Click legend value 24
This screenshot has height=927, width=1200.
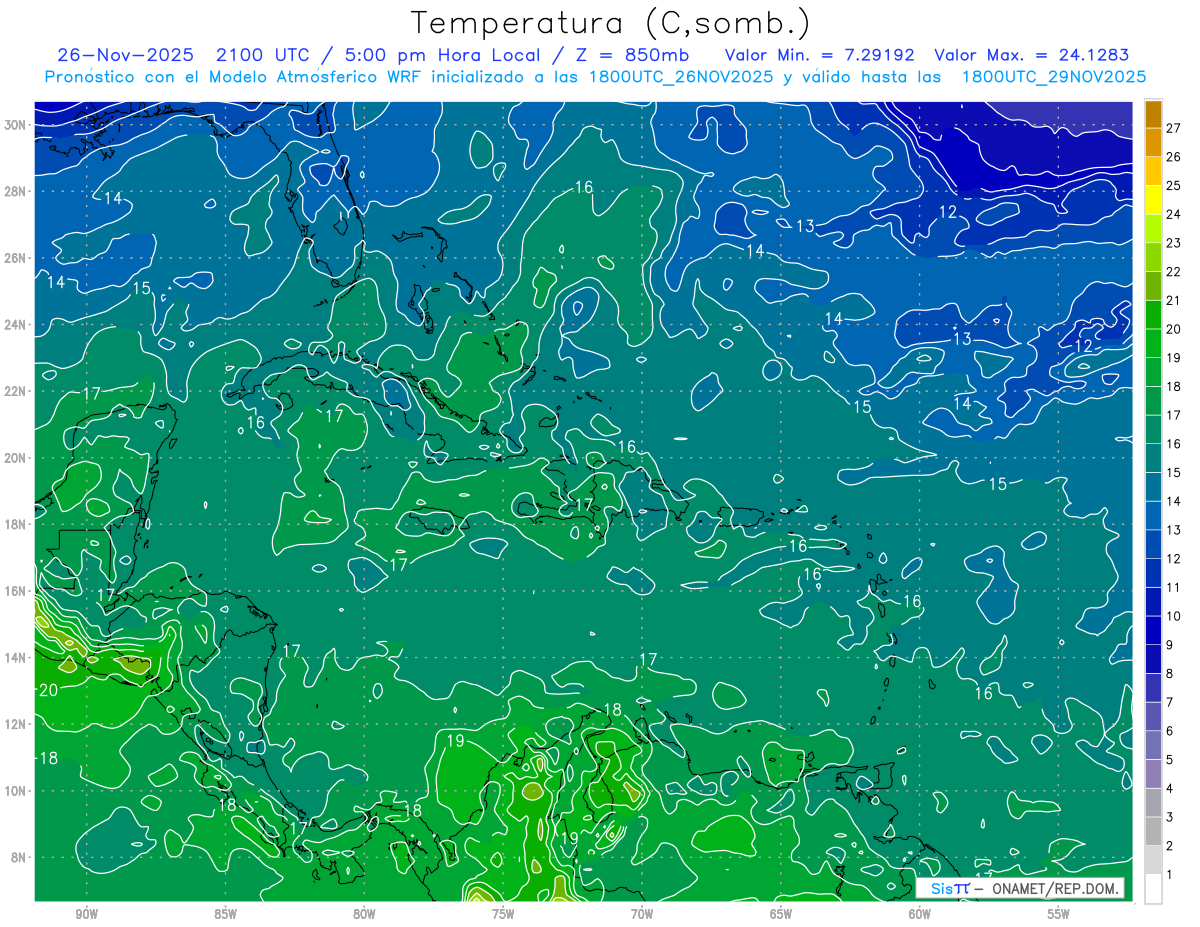pos(1173,214)
